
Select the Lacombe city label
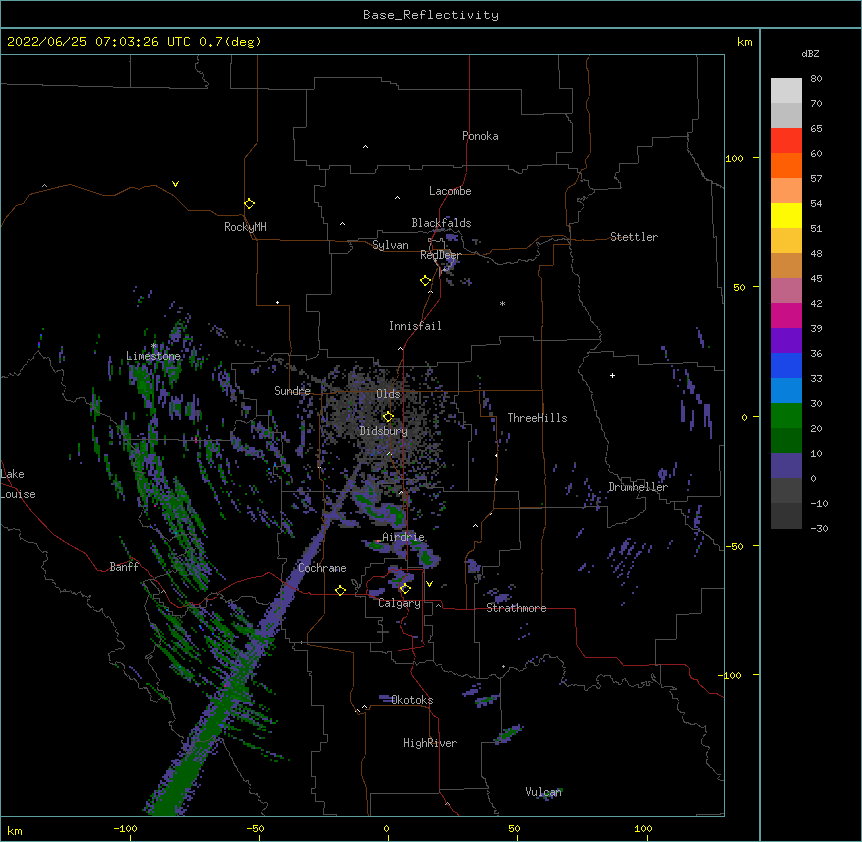click(x=450, y=191)
